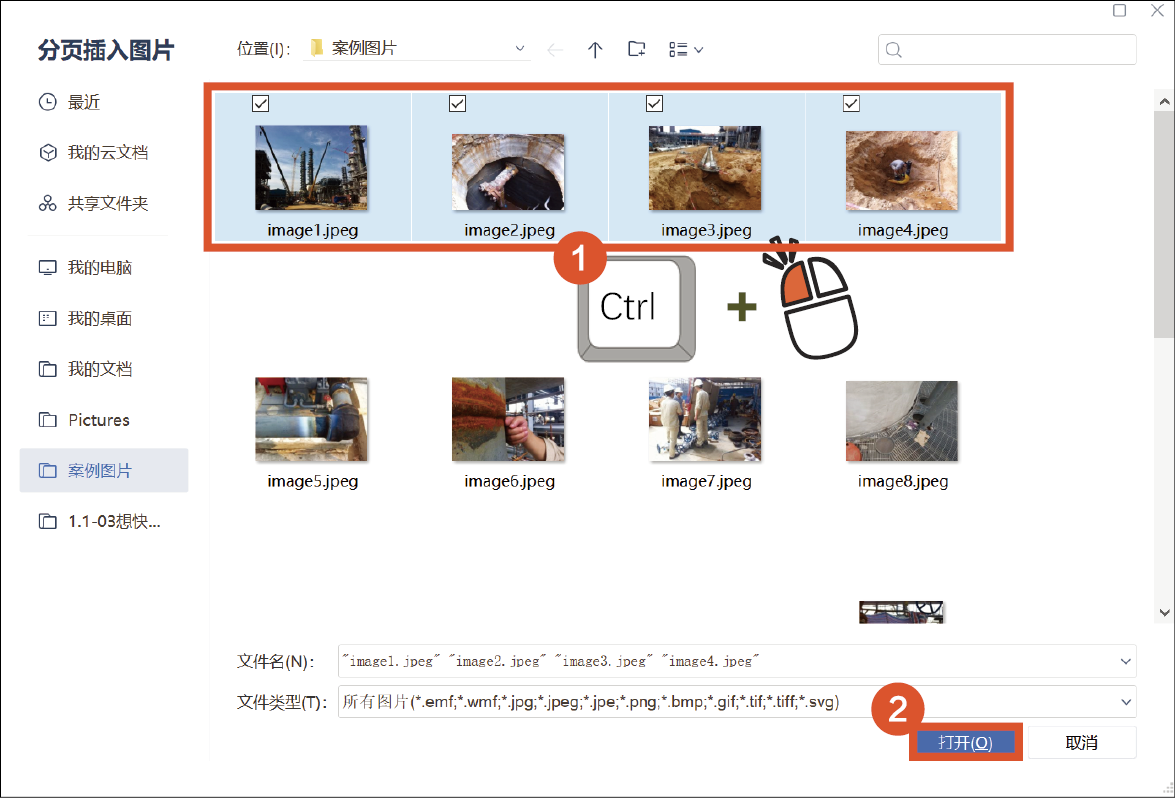Click the 取消 cancel button
Screen dimensions: 1175x798
(x=1081, y=743)
